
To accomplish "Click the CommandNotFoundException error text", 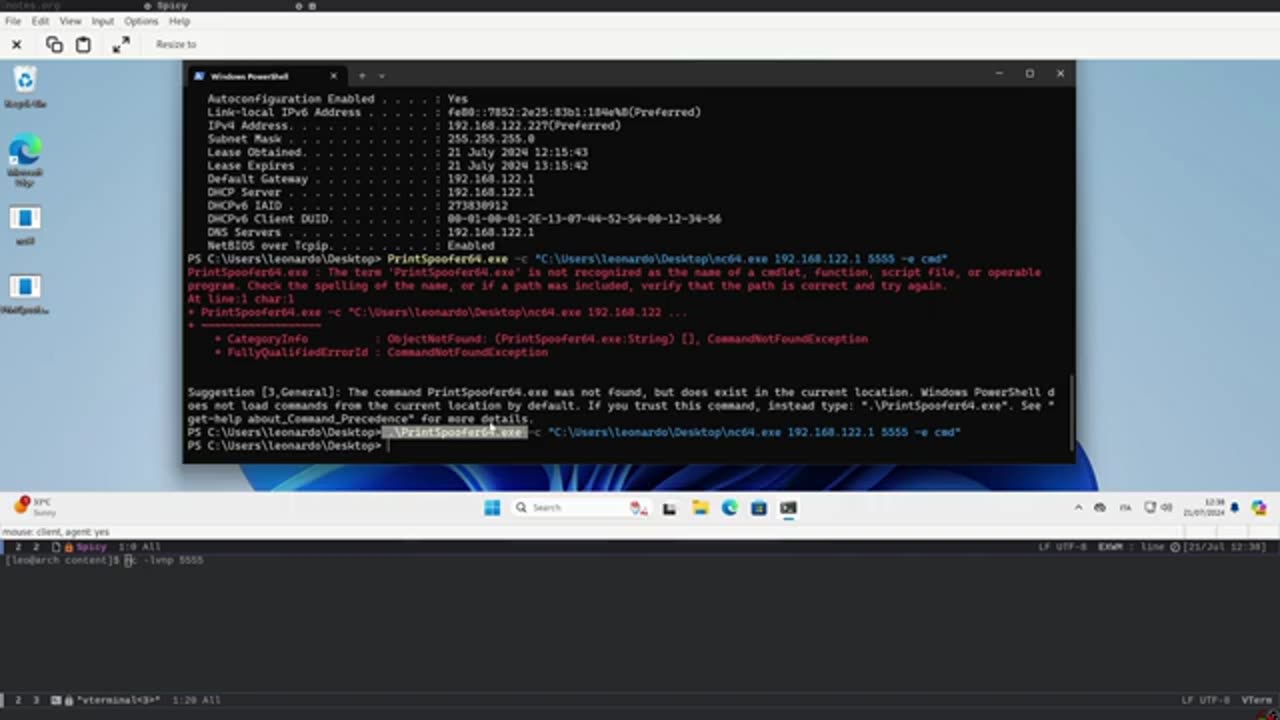I will click(467, 352).
